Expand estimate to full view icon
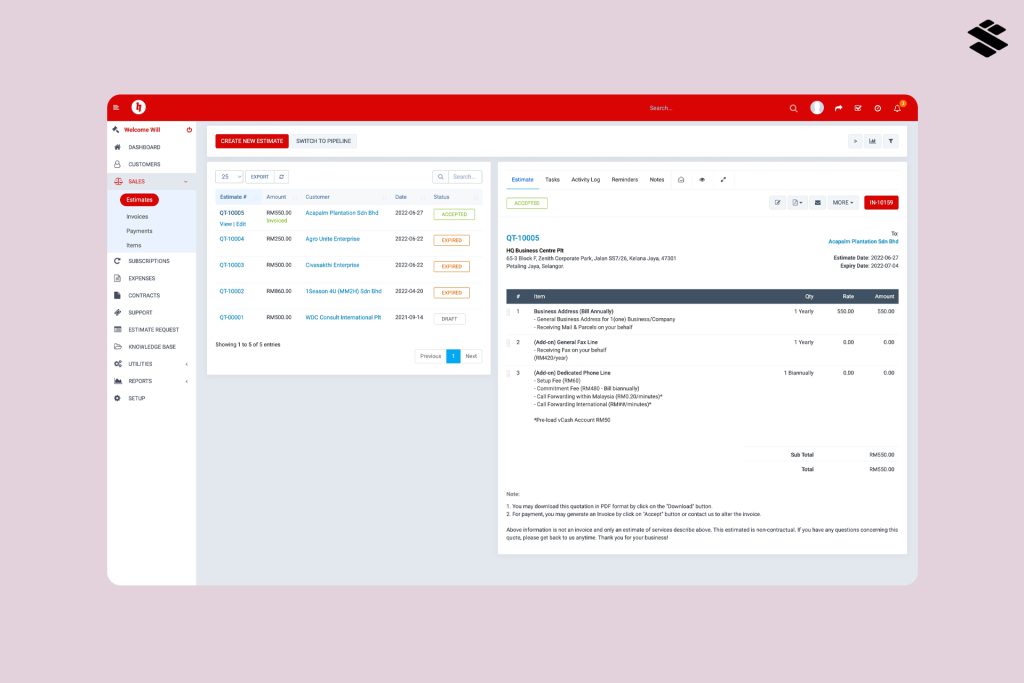The width and height of the screenshot is (1024, 683). pos(723,180)
